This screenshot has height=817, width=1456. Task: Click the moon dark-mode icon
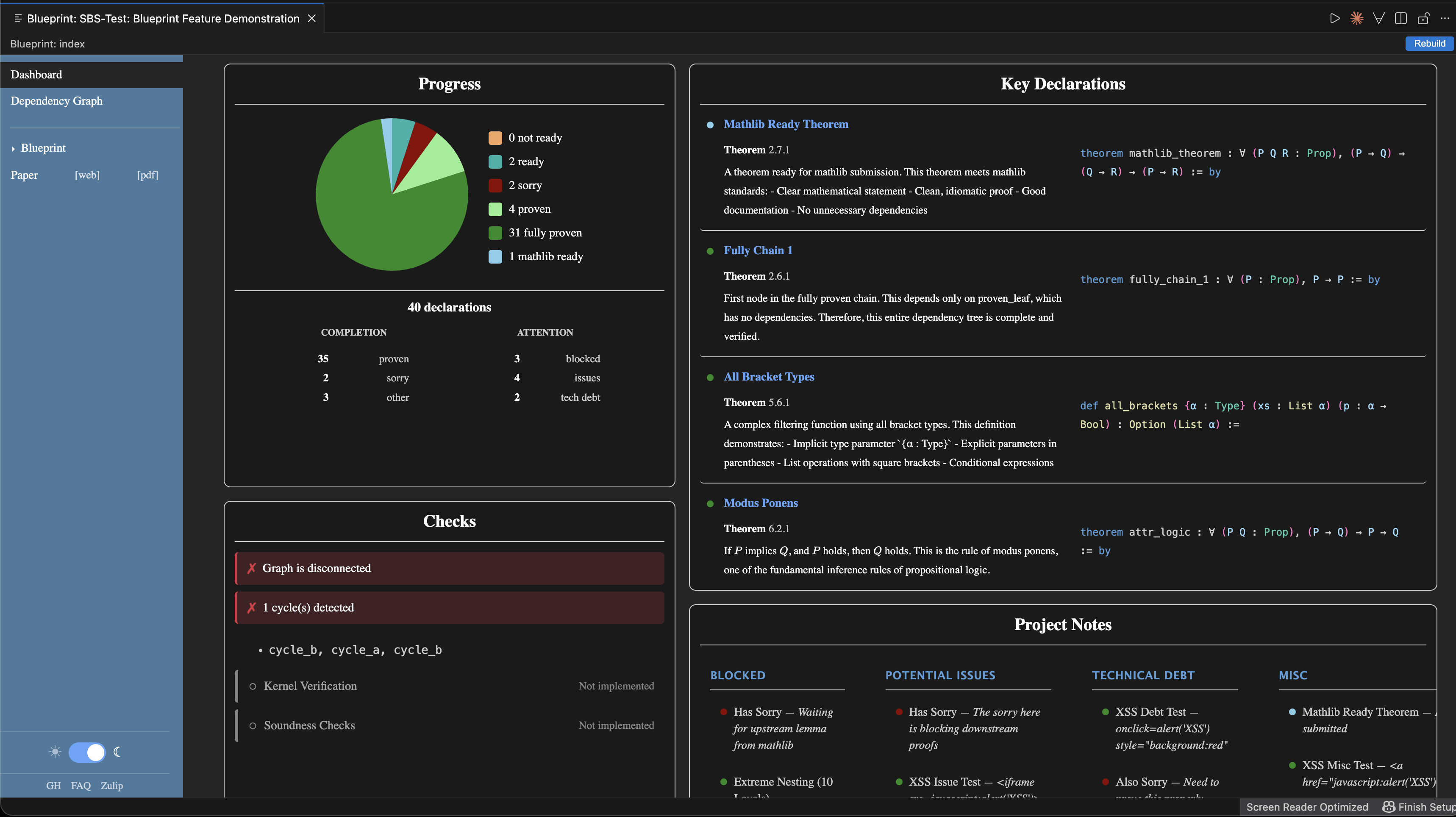(x=117, y=752)
